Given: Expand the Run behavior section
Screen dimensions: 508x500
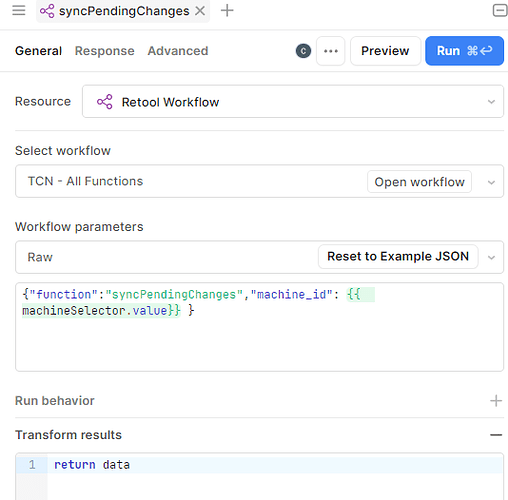Looking at the screenshot, I should [496, 401].
